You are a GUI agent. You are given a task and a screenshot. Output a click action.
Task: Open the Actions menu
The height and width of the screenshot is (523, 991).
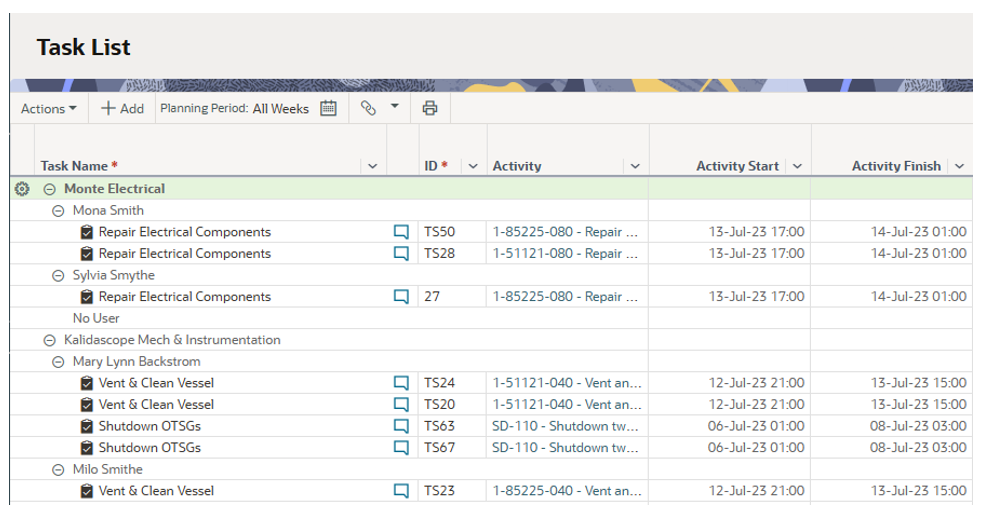[48, 109]
